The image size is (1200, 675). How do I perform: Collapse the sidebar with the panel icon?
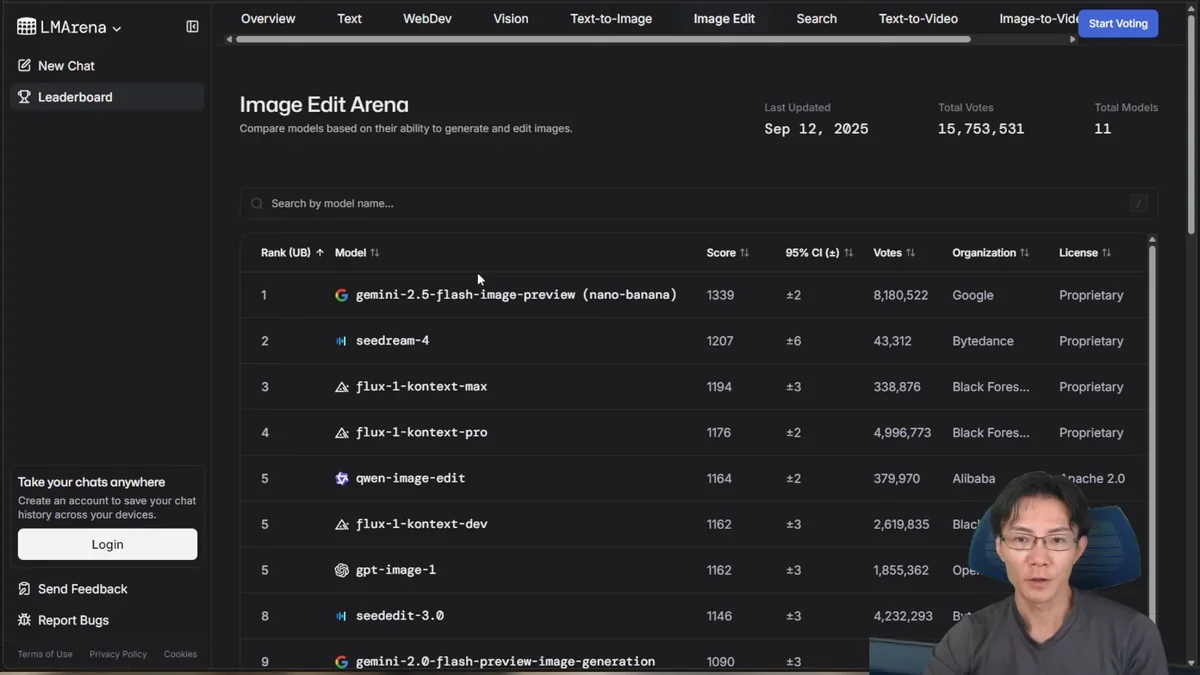(192, 27)
